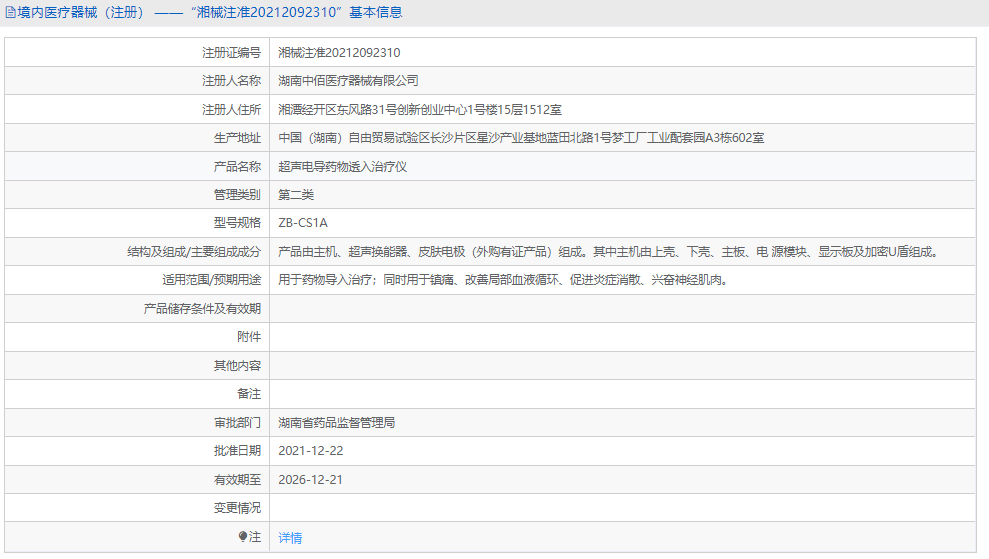989x559 pixels.
Task: Click expiry date 2026-12-21
Action: click(310, 480)
